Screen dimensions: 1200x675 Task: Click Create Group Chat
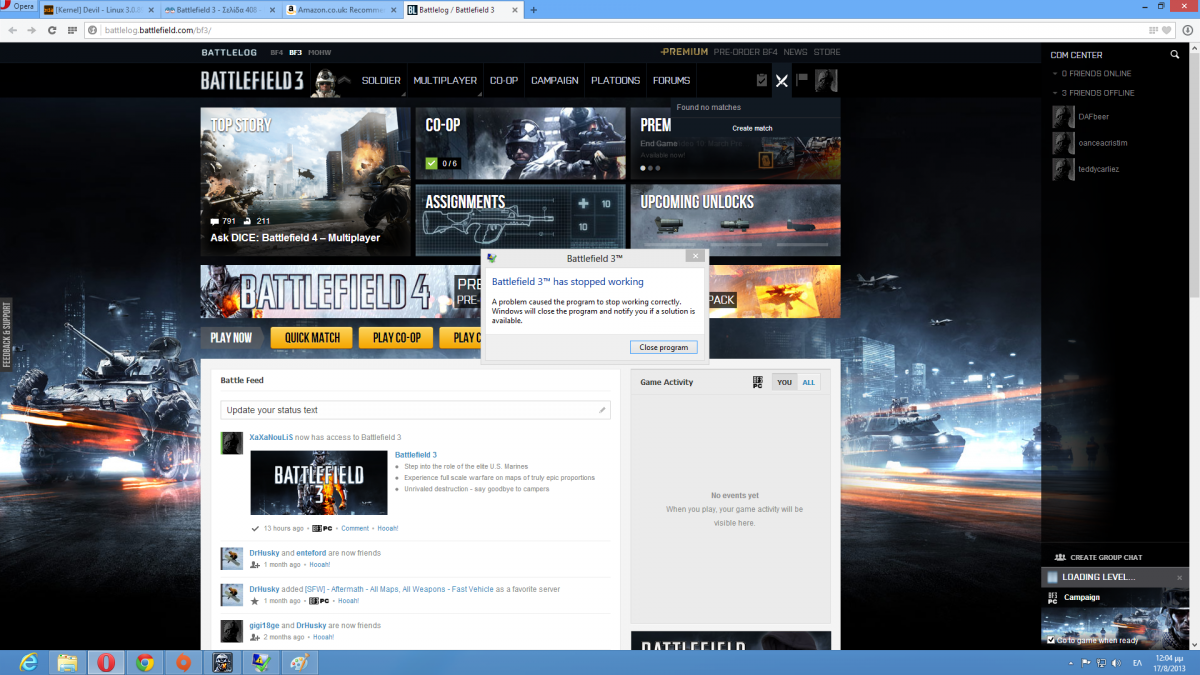click(1098, 557)
